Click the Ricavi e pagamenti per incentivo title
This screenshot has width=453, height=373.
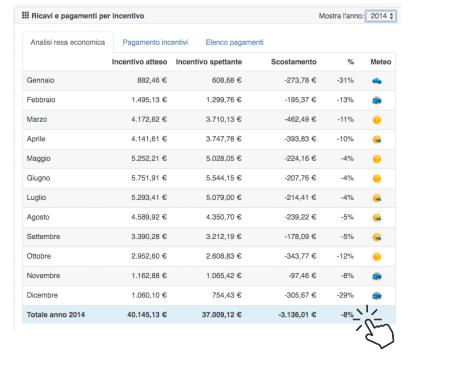pyautogui.click(x=88, y=16)
